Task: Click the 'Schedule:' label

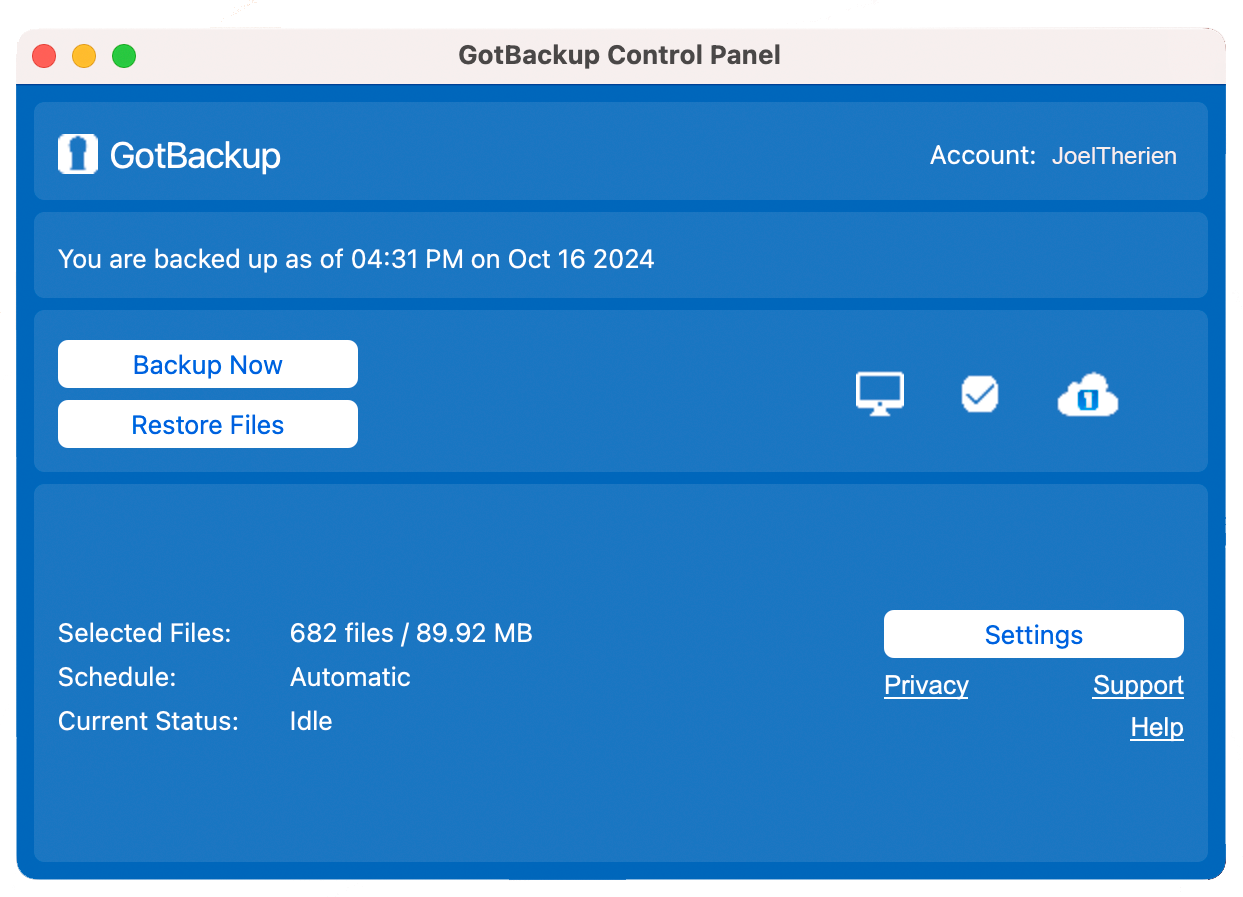Action: [x=117, y=677]
